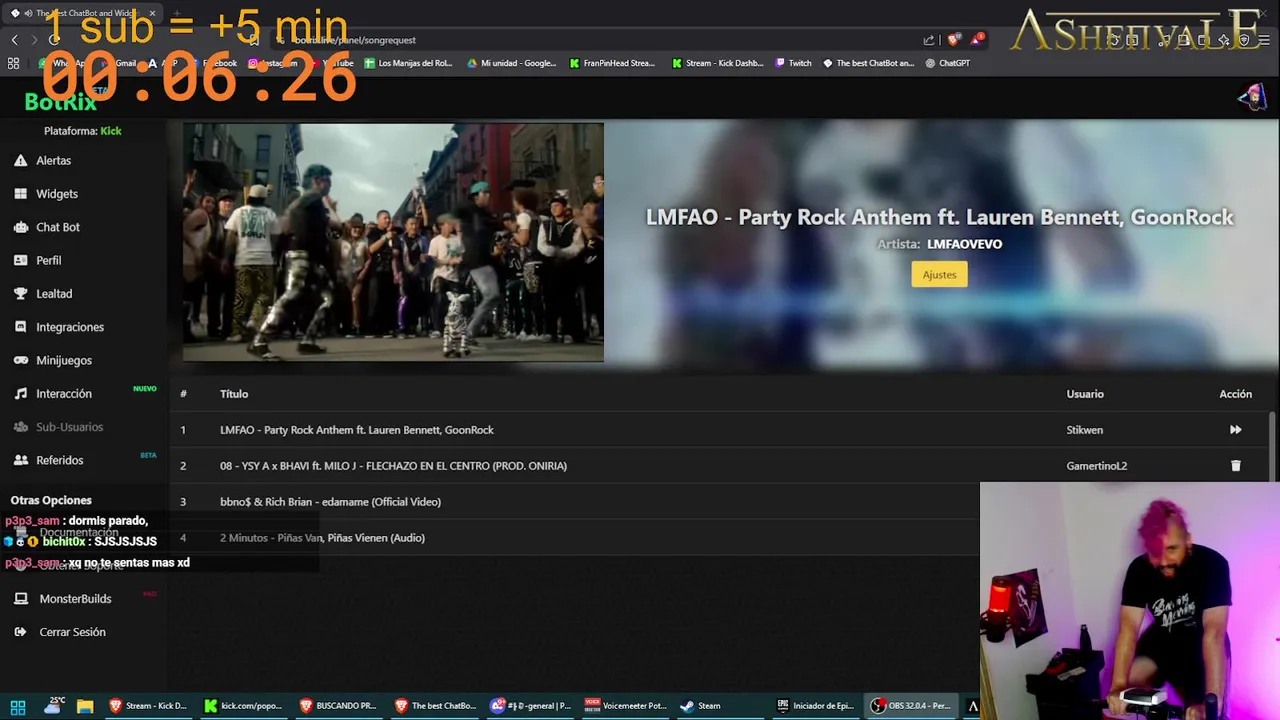Click share icon in address bar

tap(929, 40)
